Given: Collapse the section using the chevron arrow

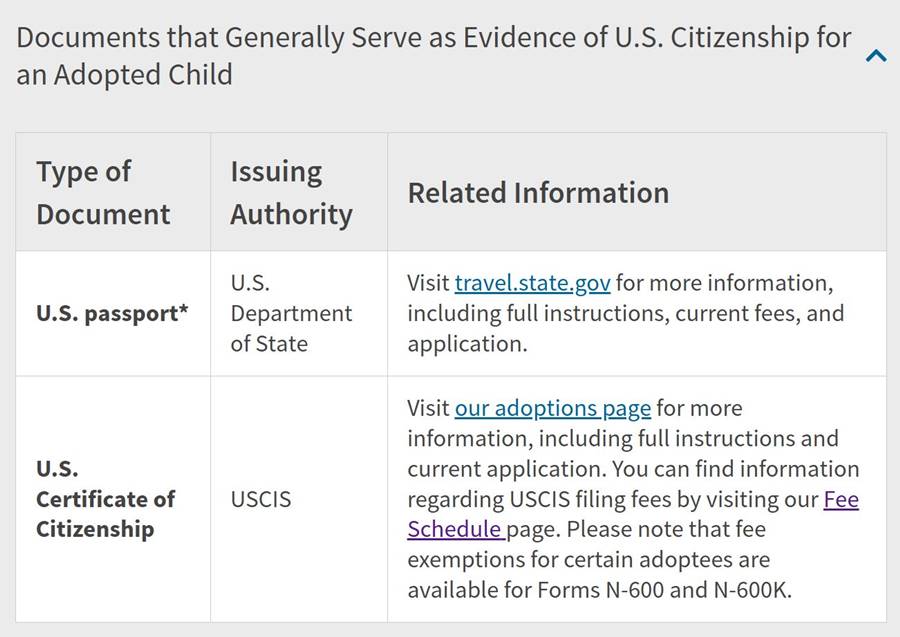Looking at the screenshot, I should (876, 57).
